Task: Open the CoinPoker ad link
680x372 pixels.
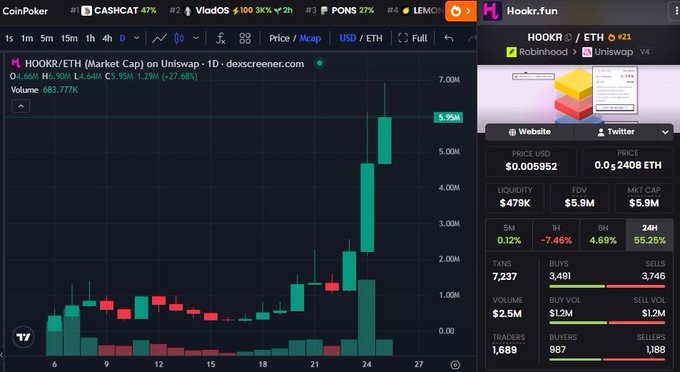Action: pos(25,11)
